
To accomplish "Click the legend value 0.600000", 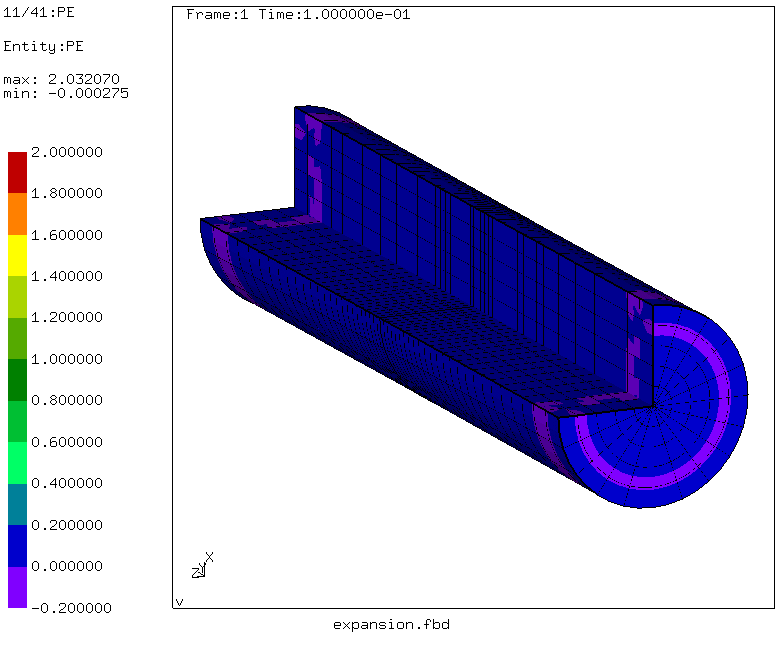I will coord(67,442).
